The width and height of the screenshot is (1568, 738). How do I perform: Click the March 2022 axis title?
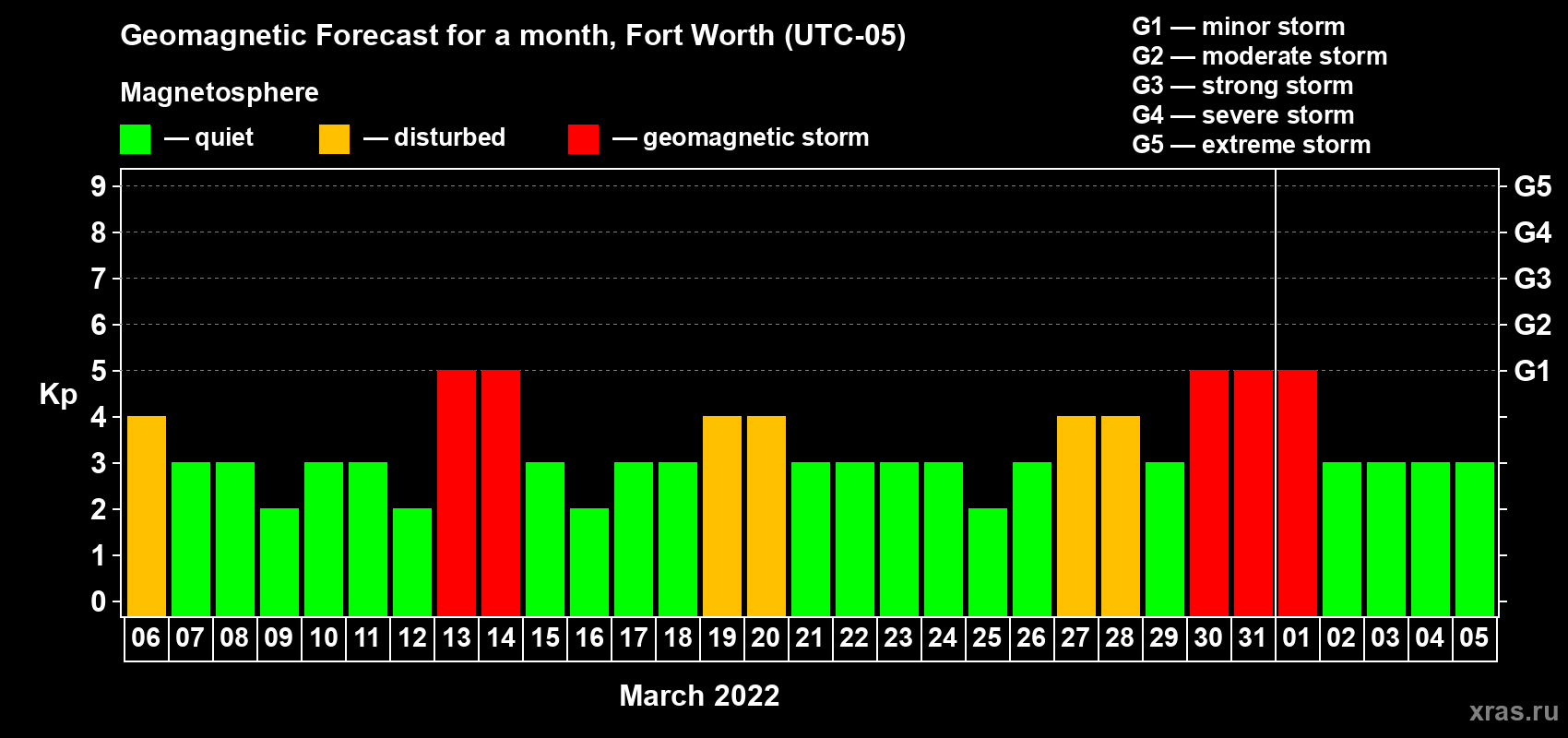[699, 696]
